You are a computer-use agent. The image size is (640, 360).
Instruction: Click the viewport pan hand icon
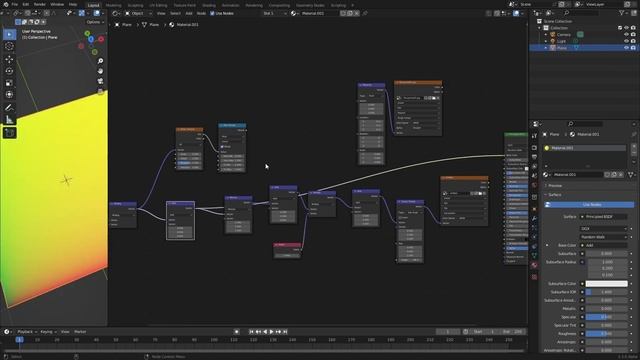click(100, 71)
